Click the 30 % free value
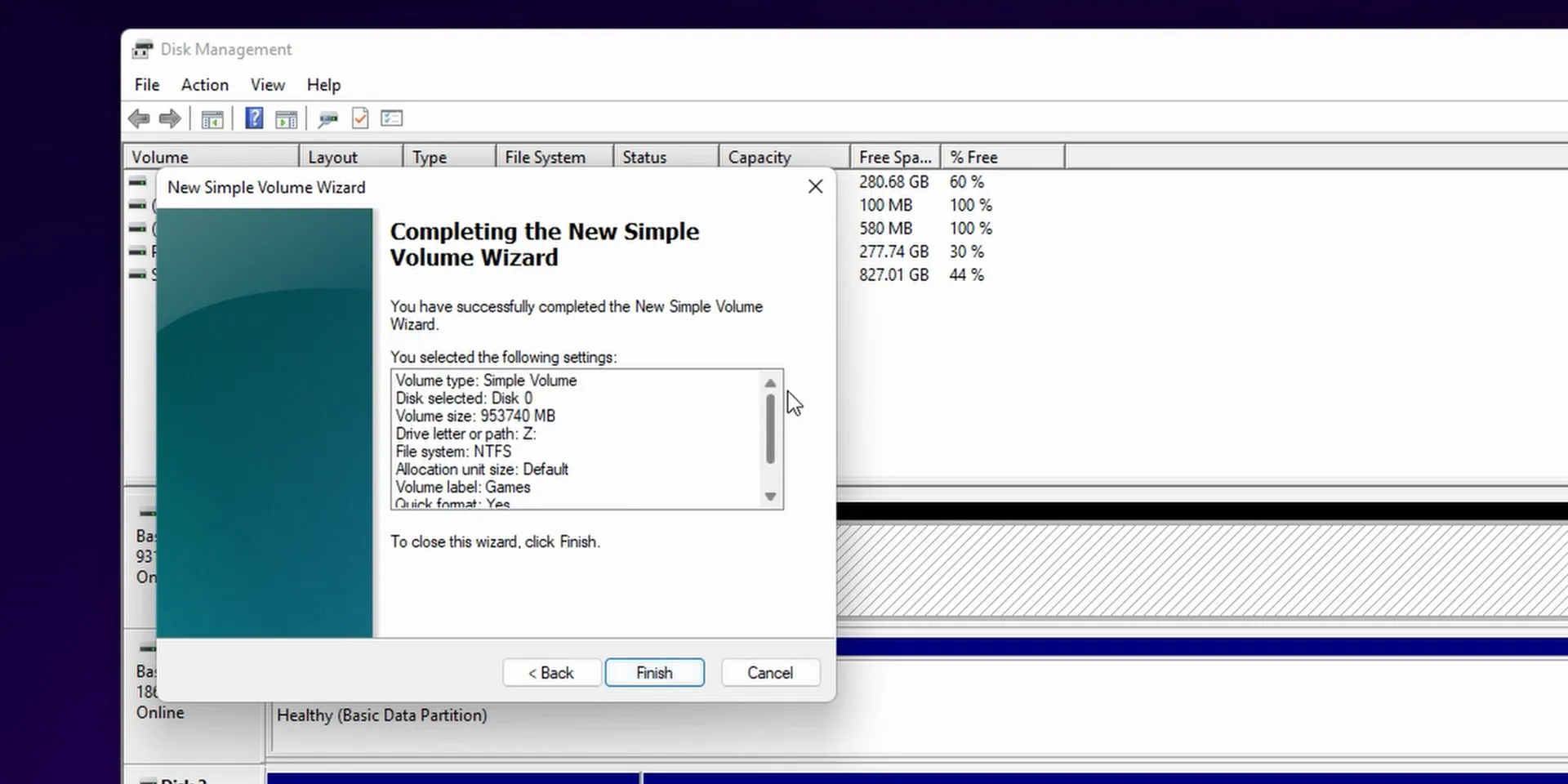Screen dimensions: 1568x784 (x=966, y=252)
